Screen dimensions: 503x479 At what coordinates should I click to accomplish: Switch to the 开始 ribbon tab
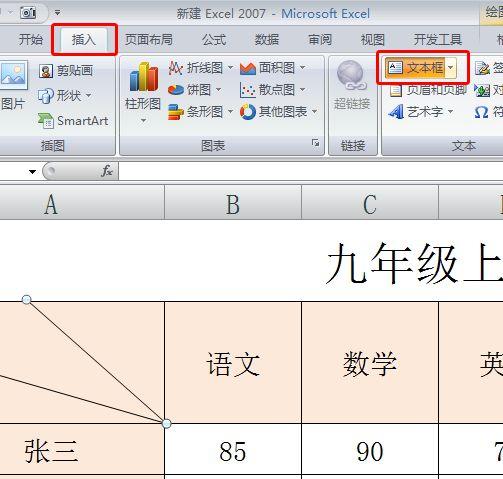(x=31, y=39)
